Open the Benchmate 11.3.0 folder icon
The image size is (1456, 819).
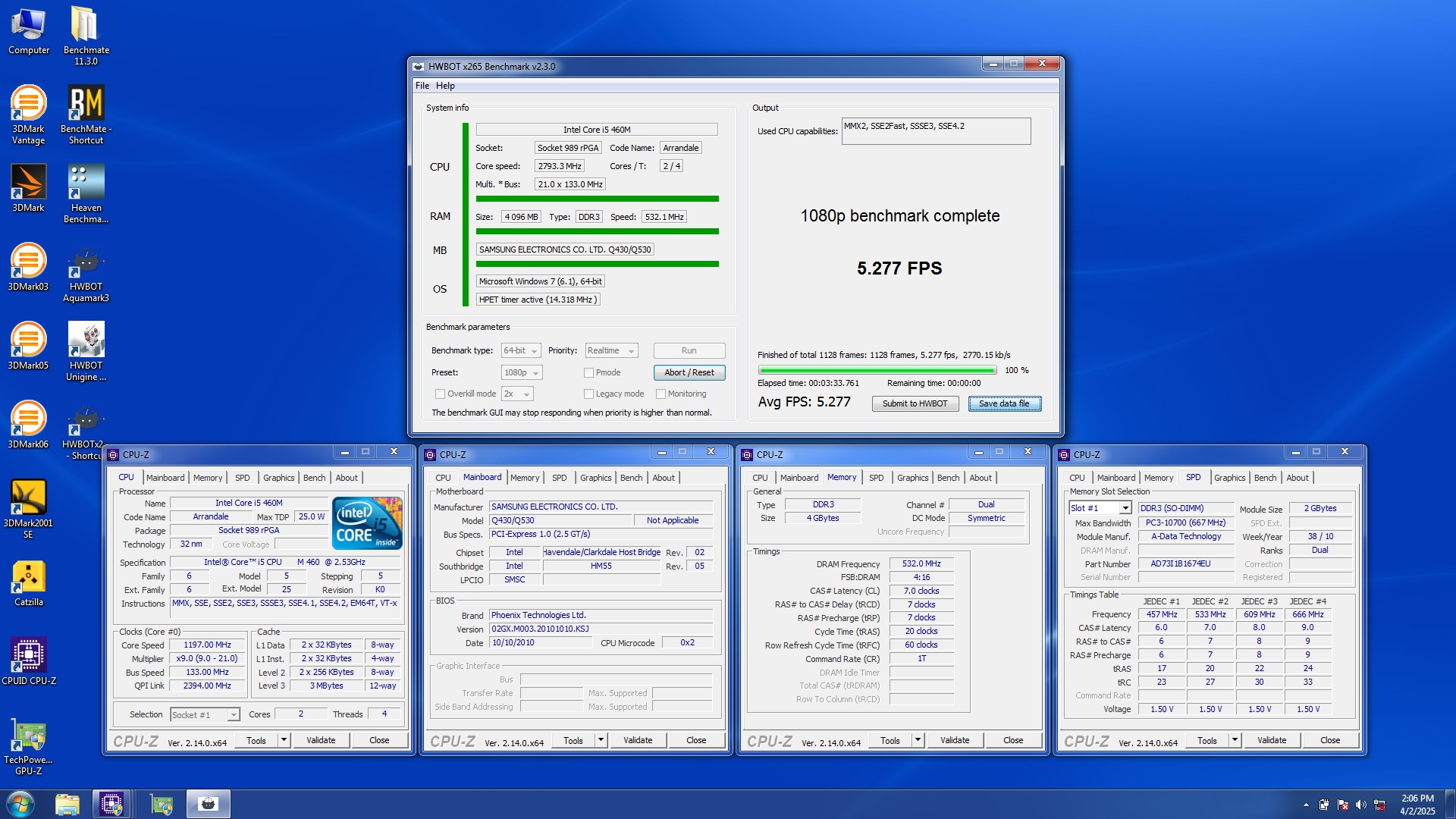(86, 36)
